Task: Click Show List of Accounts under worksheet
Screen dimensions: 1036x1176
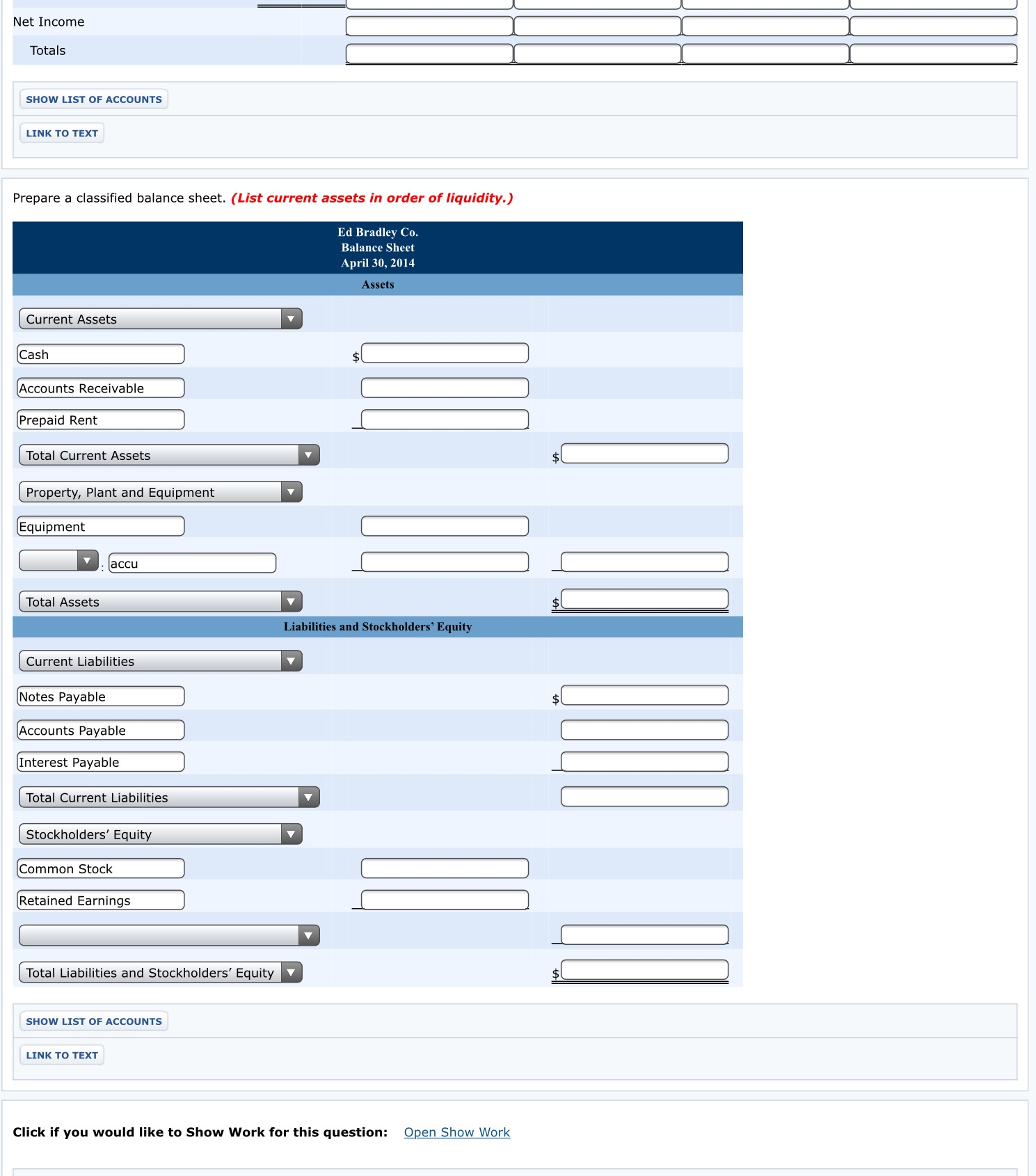Action: [x=94, y=99]
